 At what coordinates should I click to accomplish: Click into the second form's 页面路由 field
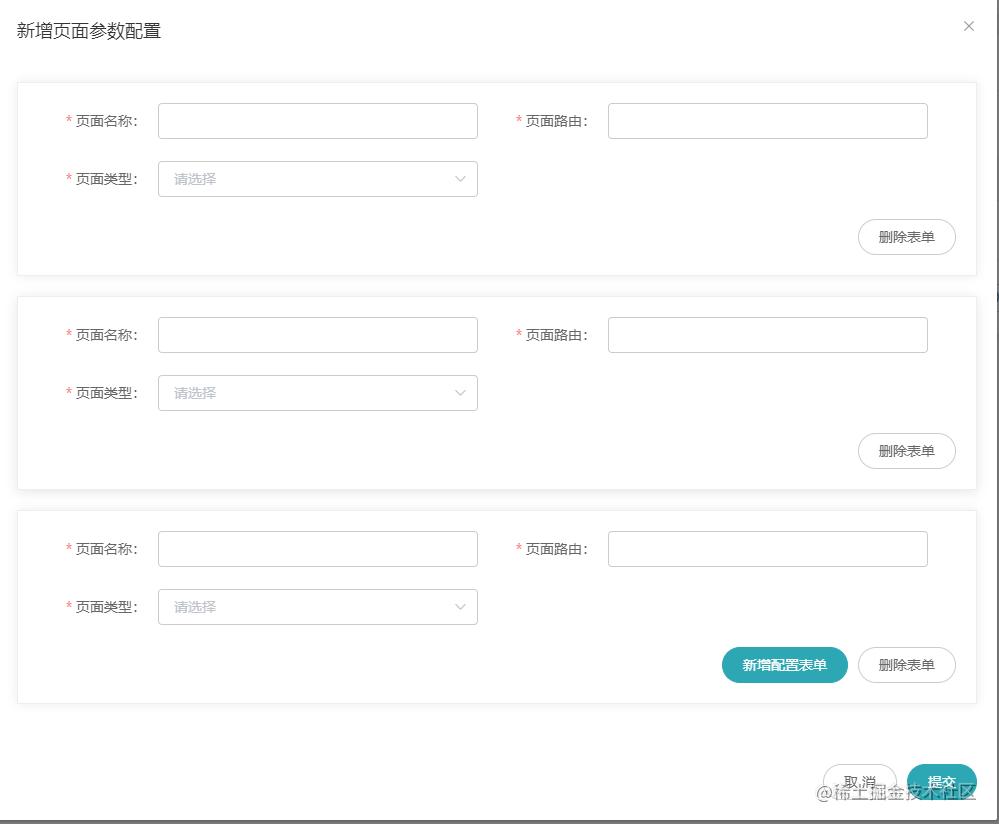[767, 335]
